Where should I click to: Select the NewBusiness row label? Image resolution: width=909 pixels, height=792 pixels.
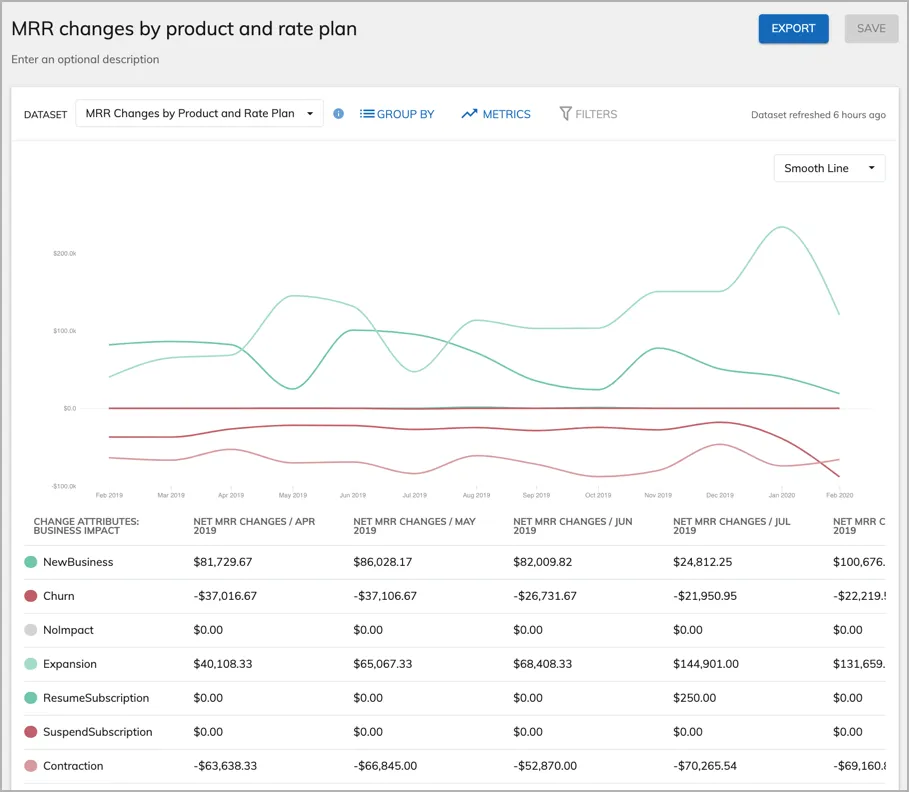78,562
